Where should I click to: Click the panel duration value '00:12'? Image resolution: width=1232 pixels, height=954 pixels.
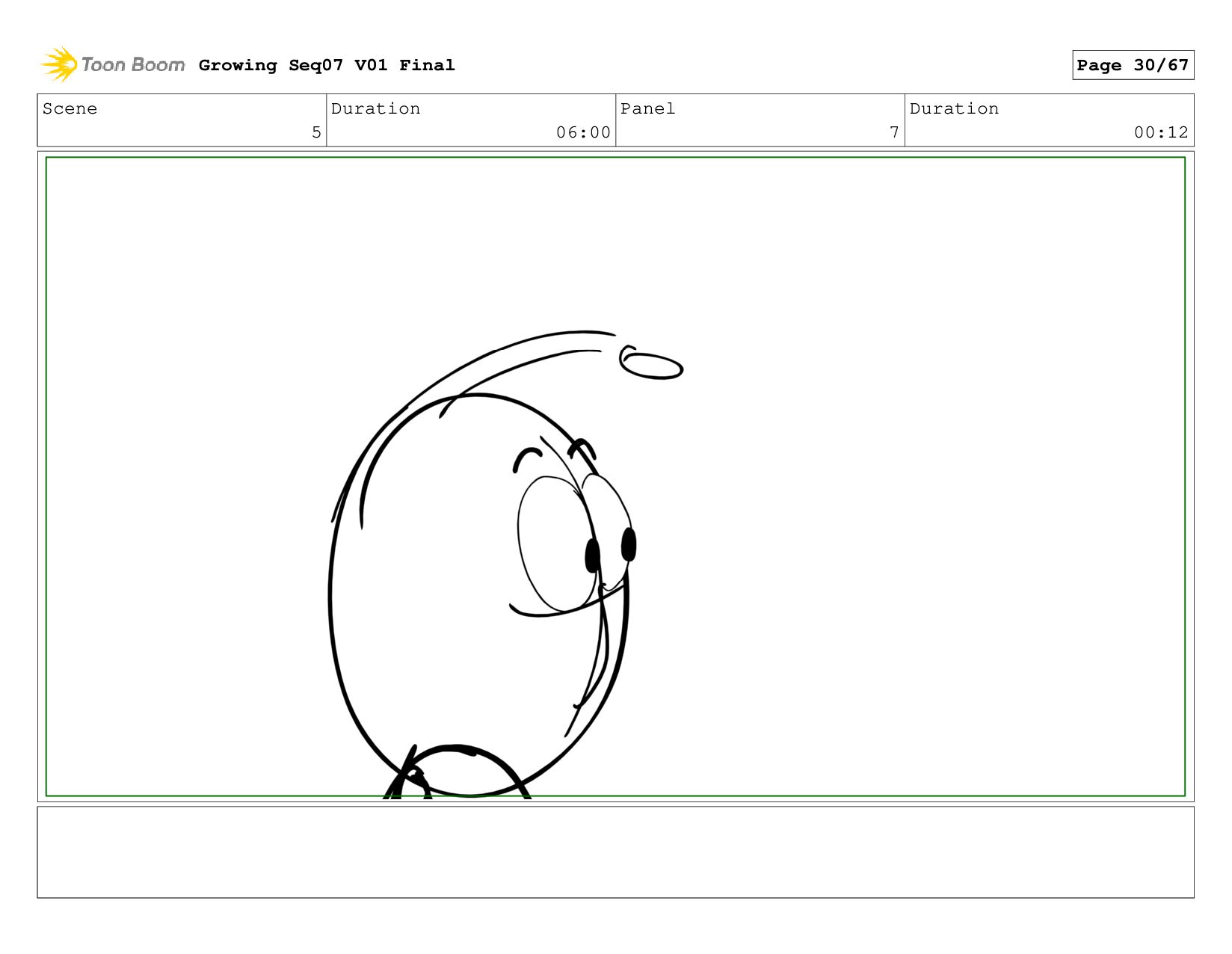(x=1161, y=132)
